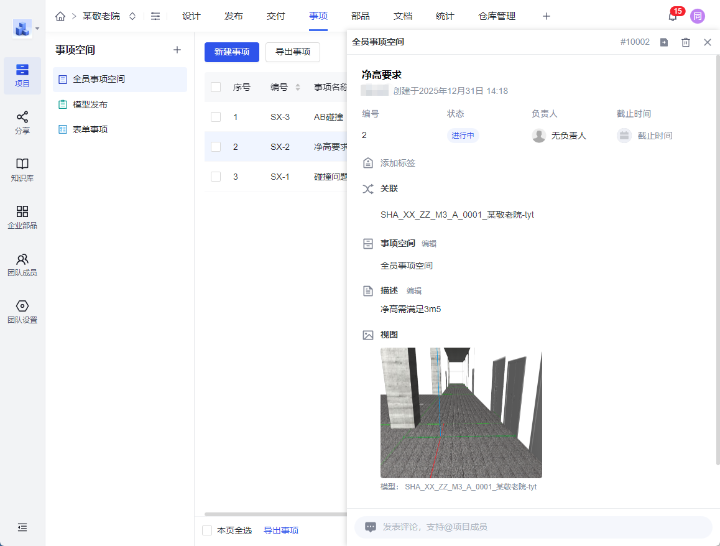Click the notification bell with 15 badge
Viewport: 720px width, 546px height.
[x=673, y=16]
